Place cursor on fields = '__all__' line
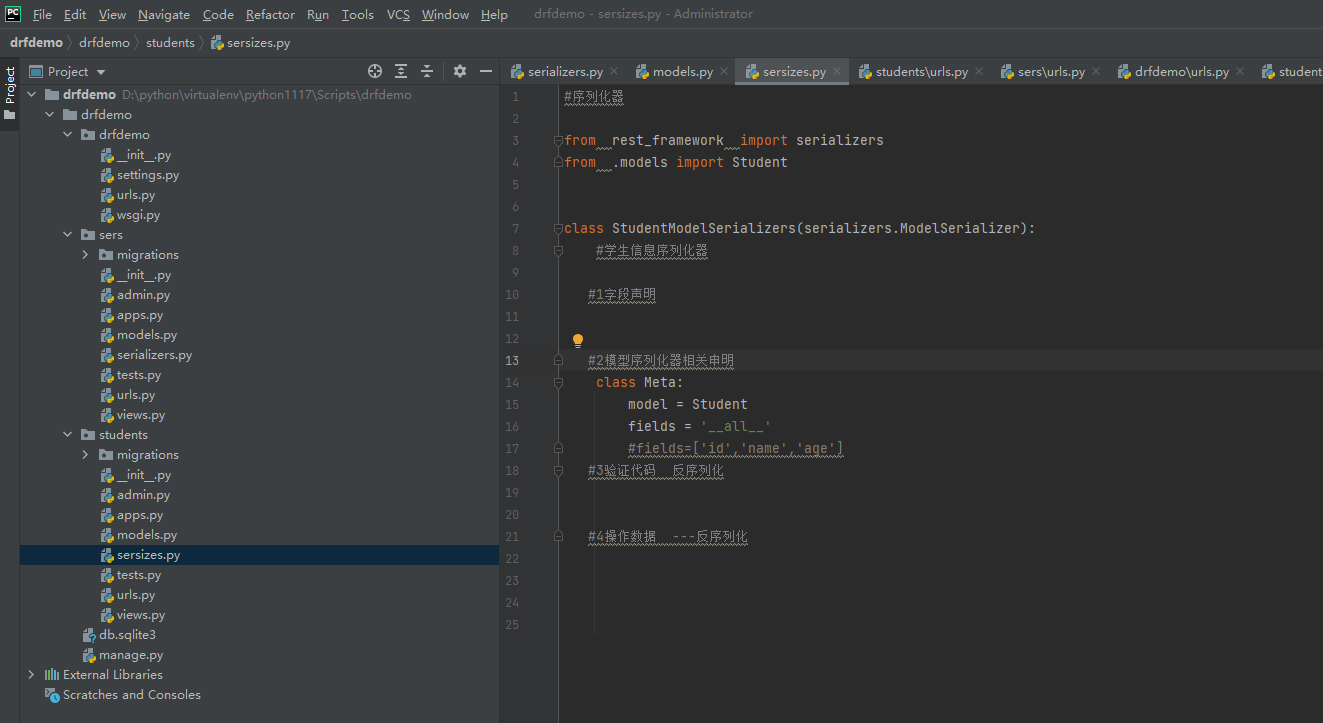1323x723 pixels. [x=700, y=426]
